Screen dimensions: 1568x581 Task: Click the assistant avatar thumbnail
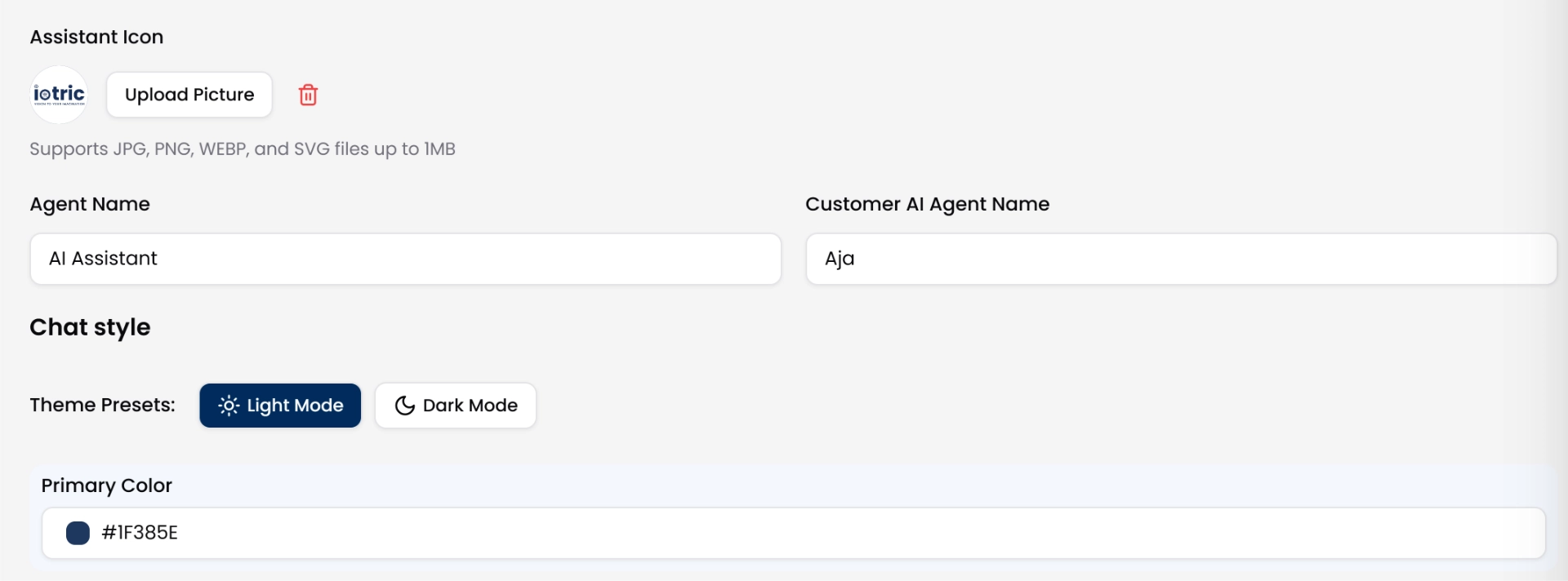pos(58,95)
